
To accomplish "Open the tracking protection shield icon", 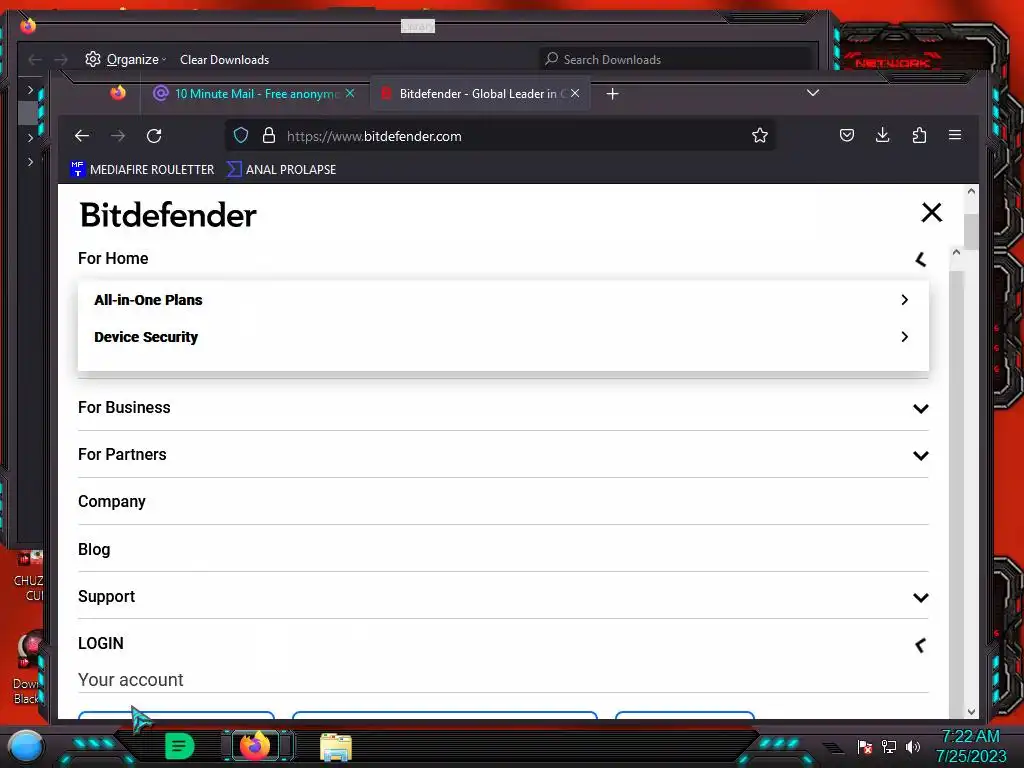I will (241, 136).
